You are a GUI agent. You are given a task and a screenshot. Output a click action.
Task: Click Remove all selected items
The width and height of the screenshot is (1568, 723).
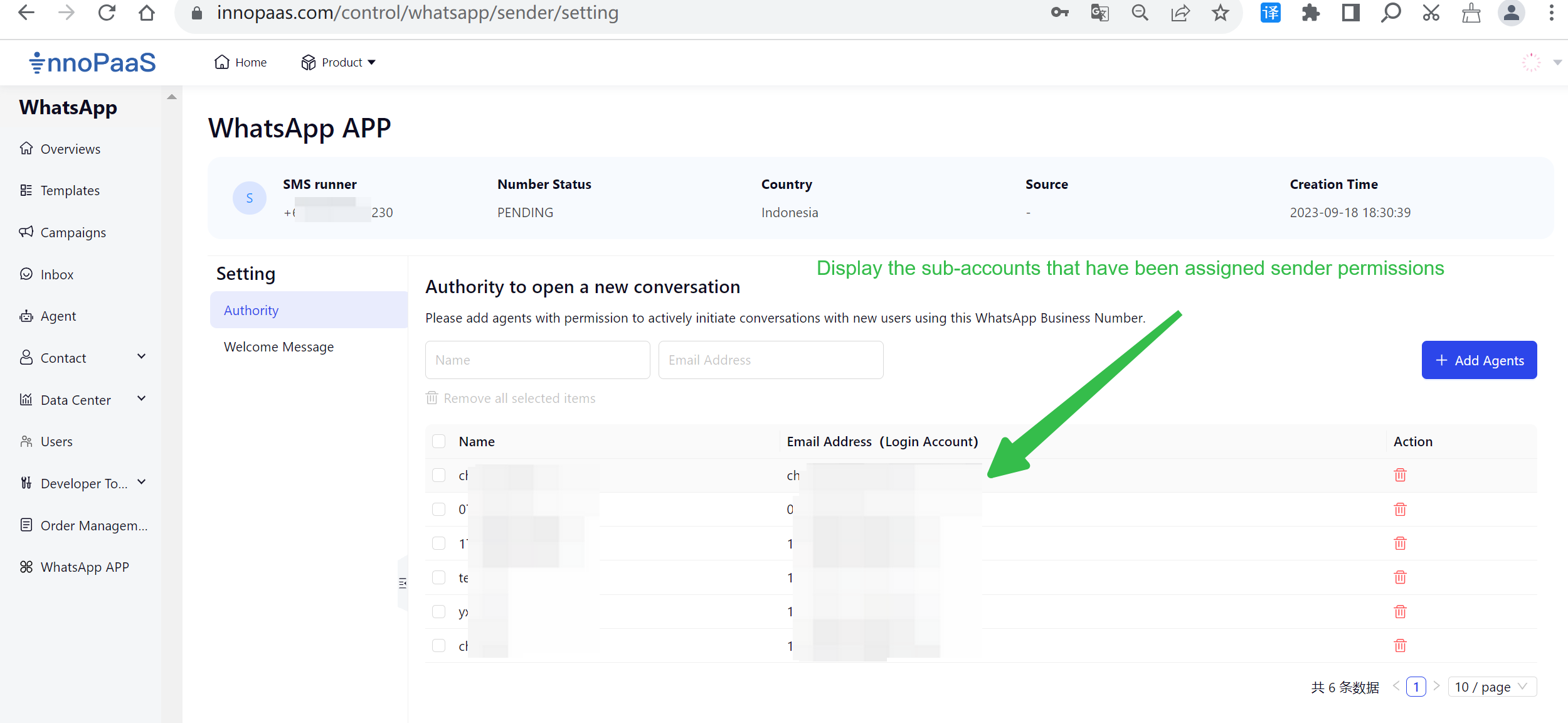(511, 398)
